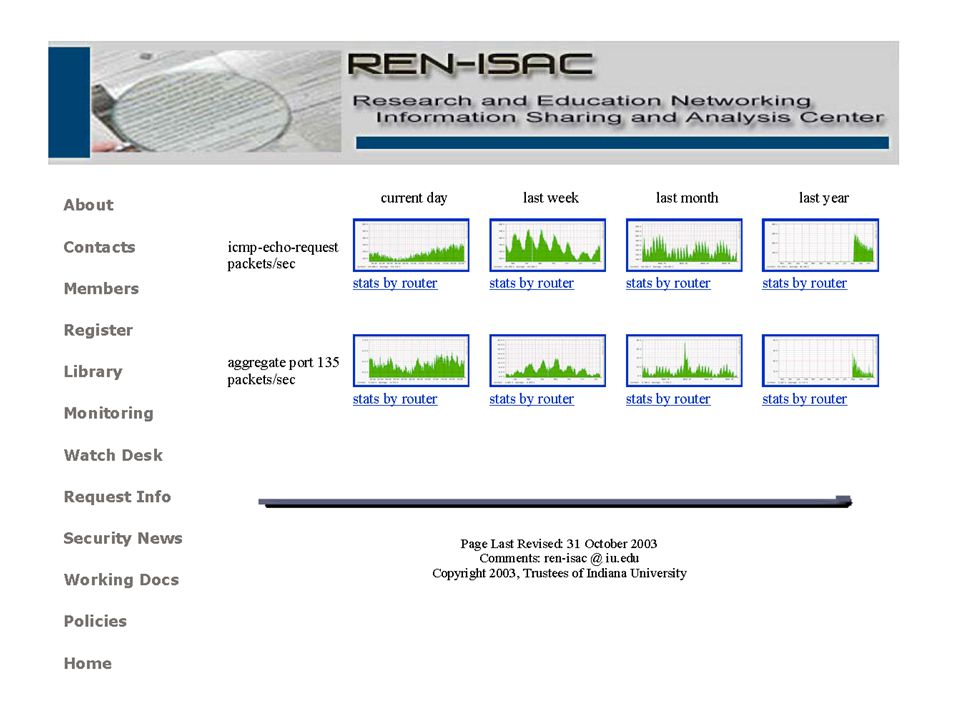Screen dimensions: 960x720
Task: Open last week icmp-echo-request graph thumbnail
Action: (x=547, y=245)
